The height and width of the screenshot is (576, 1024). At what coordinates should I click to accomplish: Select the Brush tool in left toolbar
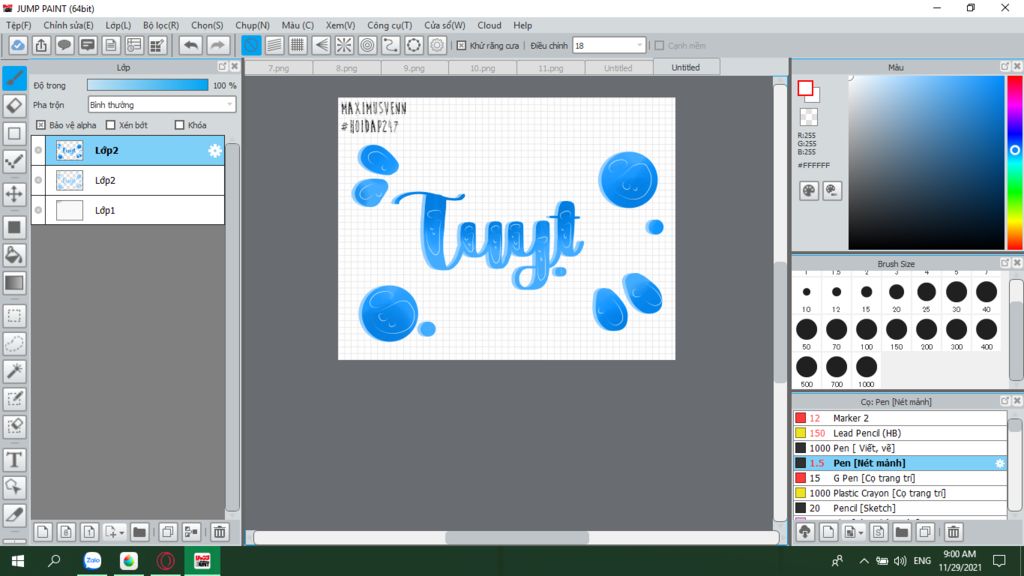(14, 78)
